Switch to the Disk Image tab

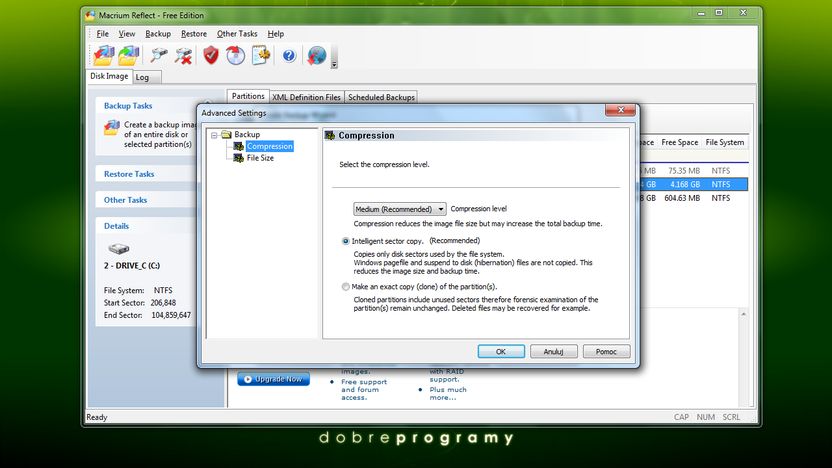point(109,76)
